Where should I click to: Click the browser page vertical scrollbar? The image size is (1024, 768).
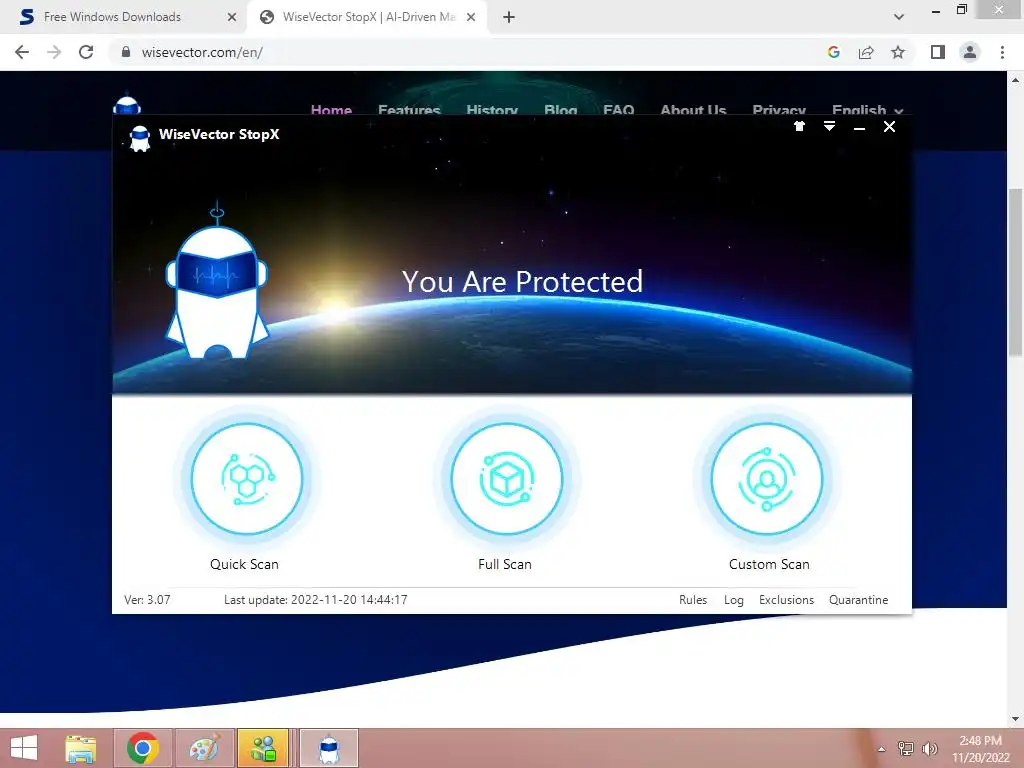pyautogui.click(x=1016, y=271)
